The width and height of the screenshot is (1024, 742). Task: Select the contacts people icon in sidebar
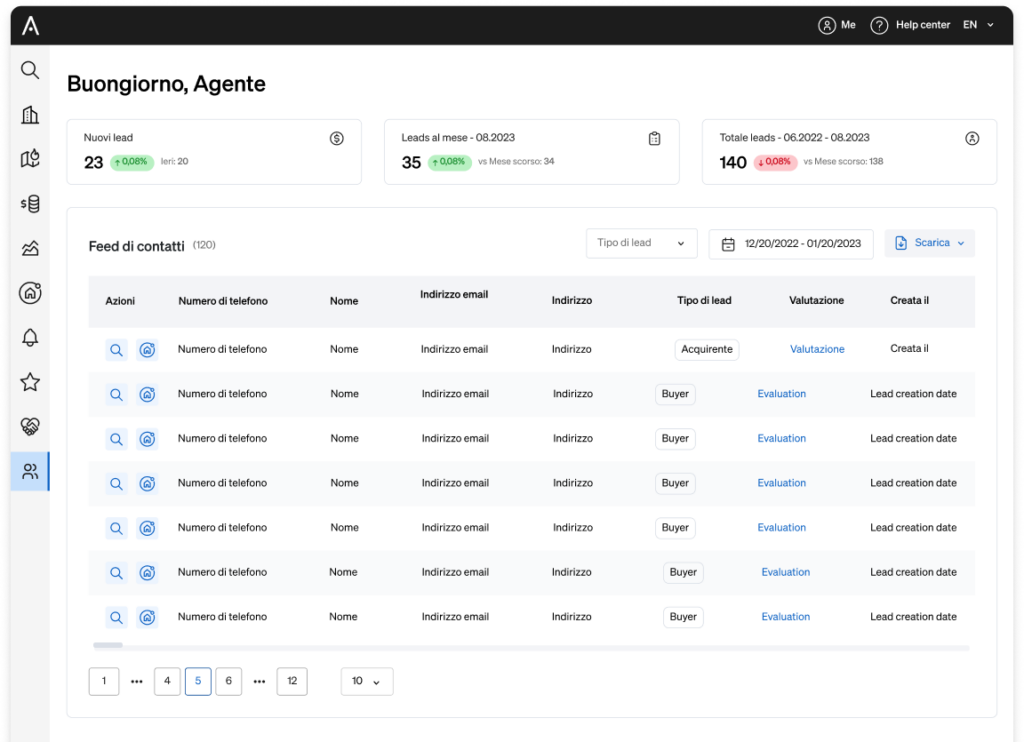pyautogui.click(x=30, y=472)
